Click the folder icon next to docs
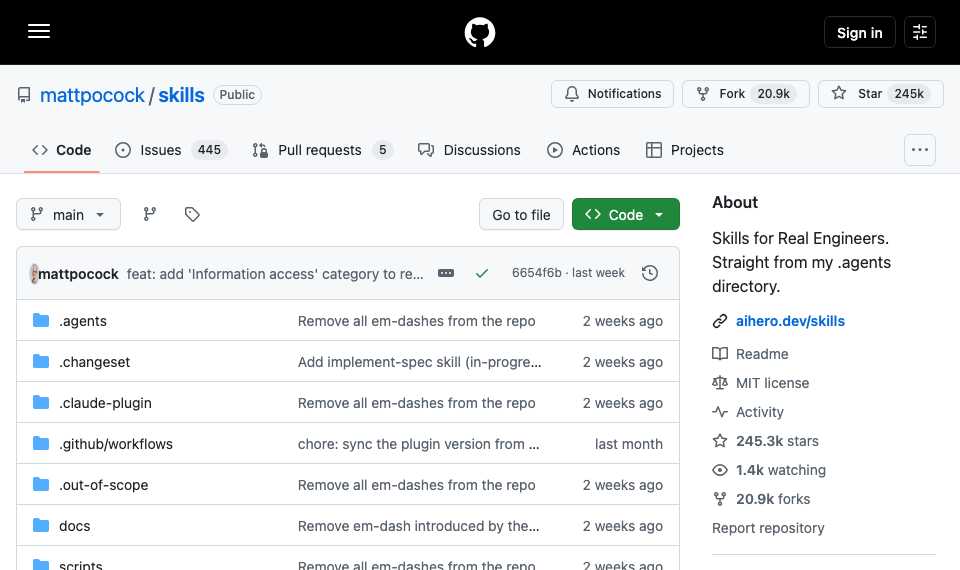The height and width of the screenshot is (570, 960). [41, 525]
